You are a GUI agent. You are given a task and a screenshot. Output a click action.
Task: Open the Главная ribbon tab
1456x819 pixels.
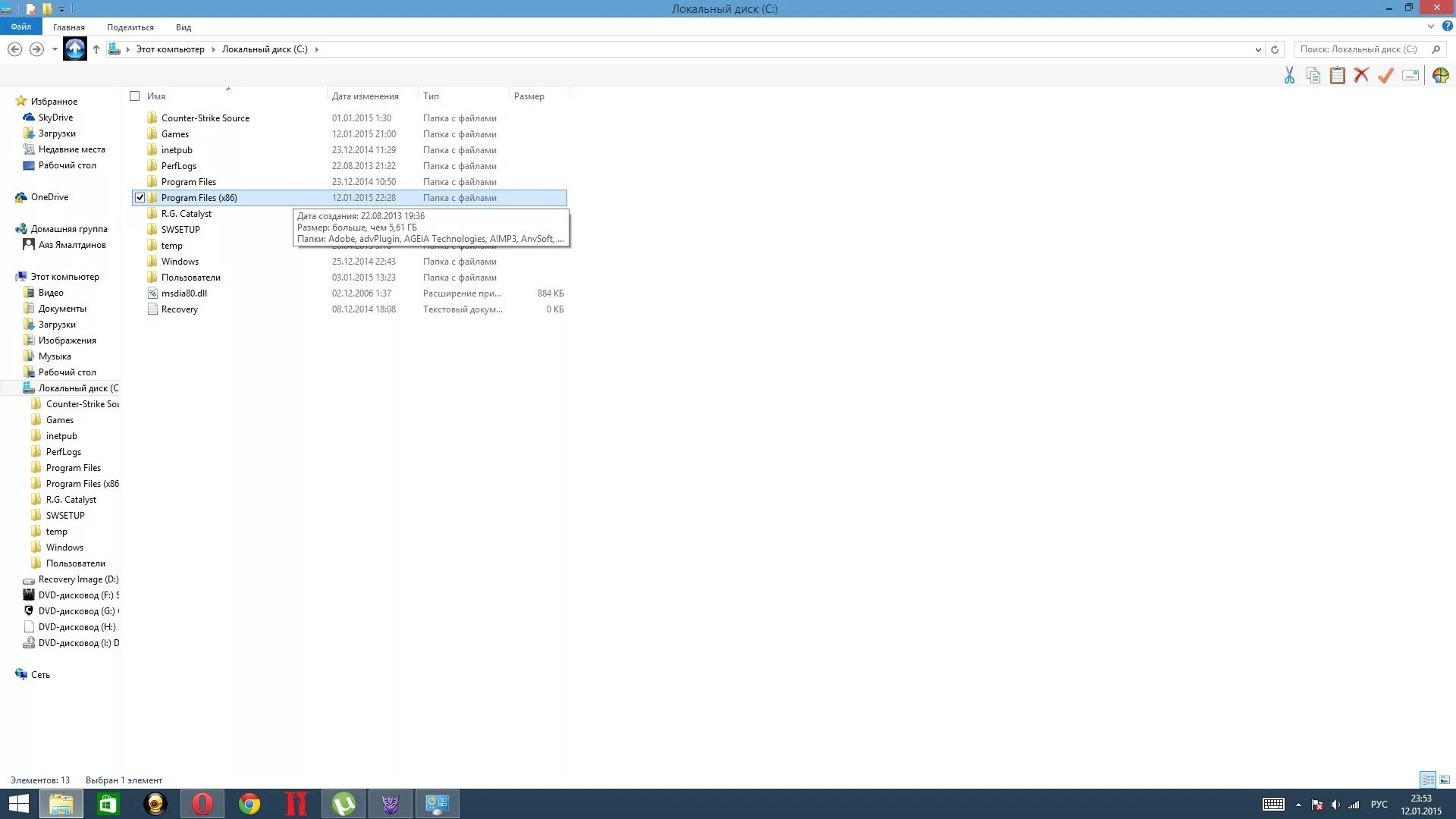[x=68, y=27]
